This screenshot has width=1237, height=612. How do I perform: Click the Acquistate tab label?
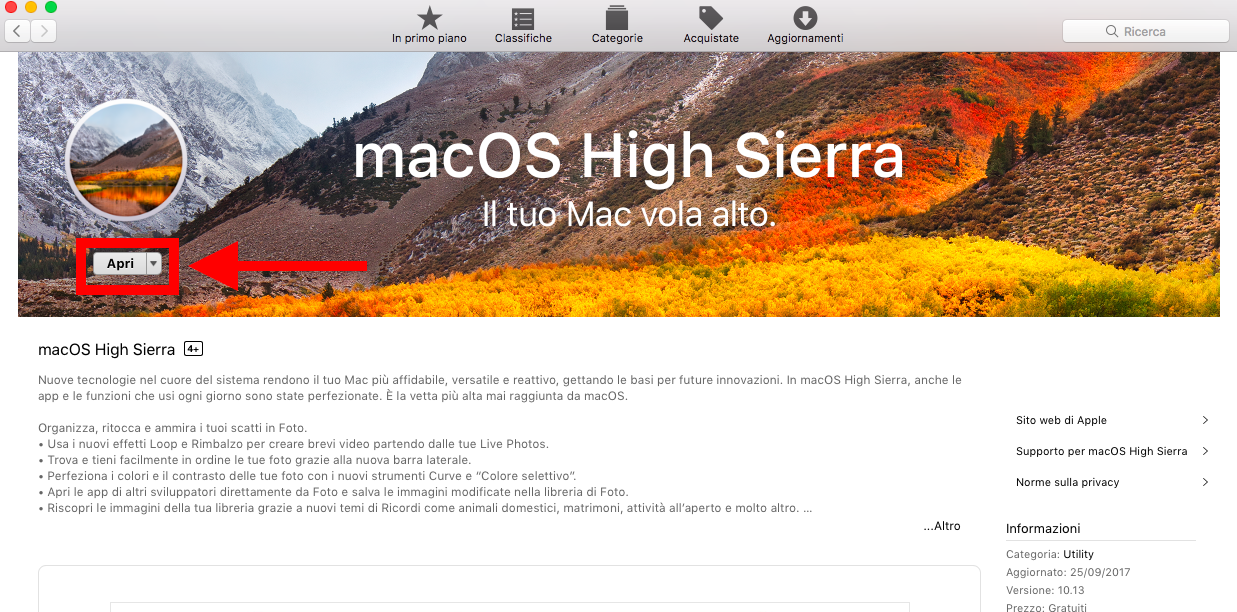(711, 38)
